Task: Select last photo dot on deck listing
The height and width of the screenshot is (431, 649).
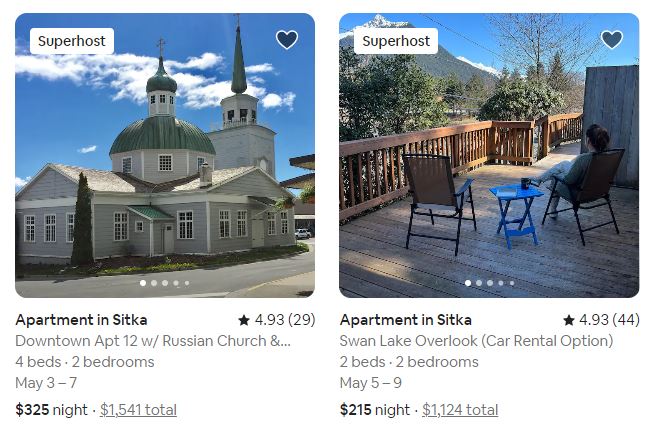Action: pos(511,283)
